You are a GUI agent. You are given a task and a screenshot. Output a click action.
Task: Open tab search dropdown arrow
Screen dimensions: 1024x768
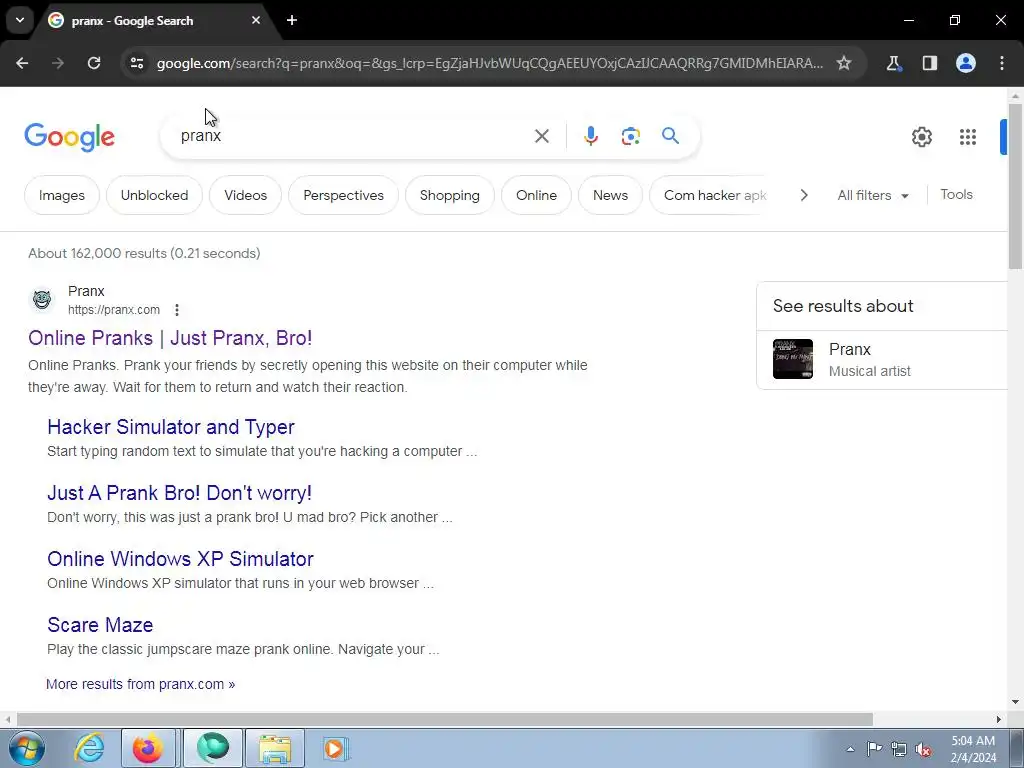point(20,20)
